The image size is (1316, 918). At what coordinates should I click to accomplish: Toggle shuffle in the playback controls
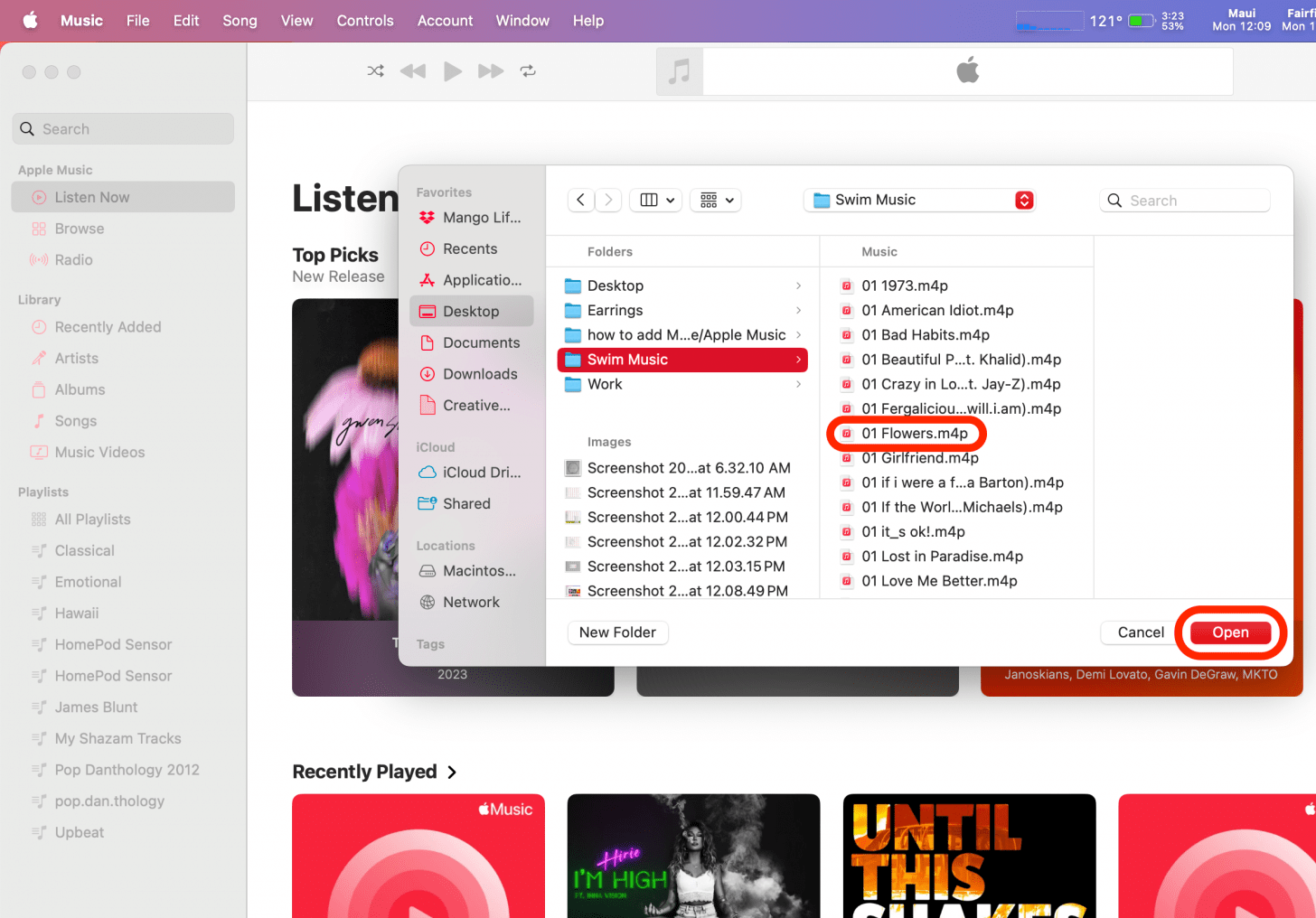pos(375,71)
